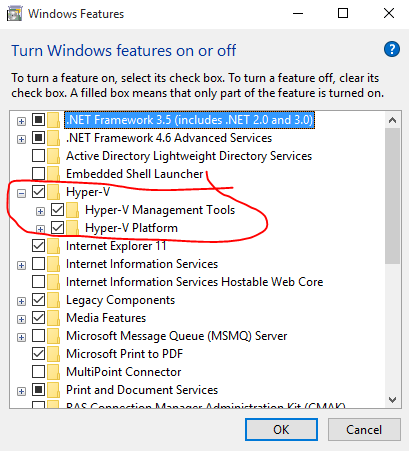Click folder icon next to Hyper-V
Image resolution: width=409 pixels, height=451 pixels.
(x=53, y=192)
